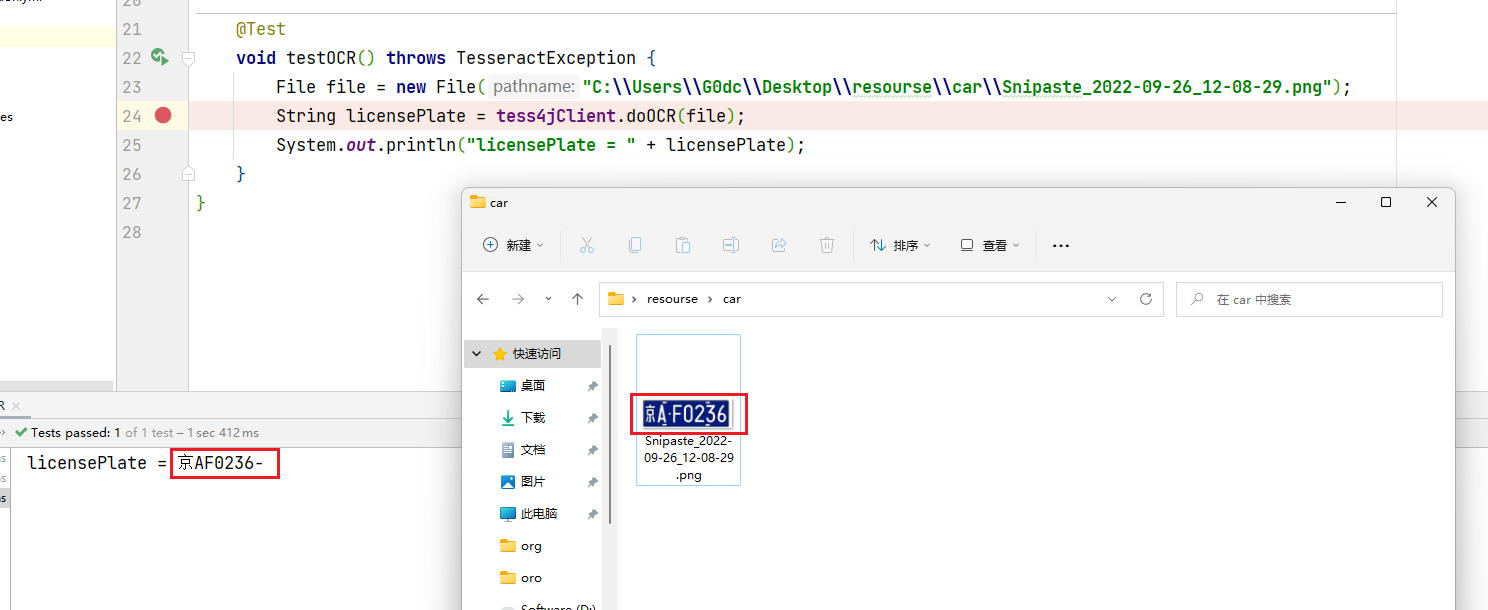Click the Paste icon in Explorer toolbar
This screenshot has width=1488, height=610.
[x=683, y=245]
